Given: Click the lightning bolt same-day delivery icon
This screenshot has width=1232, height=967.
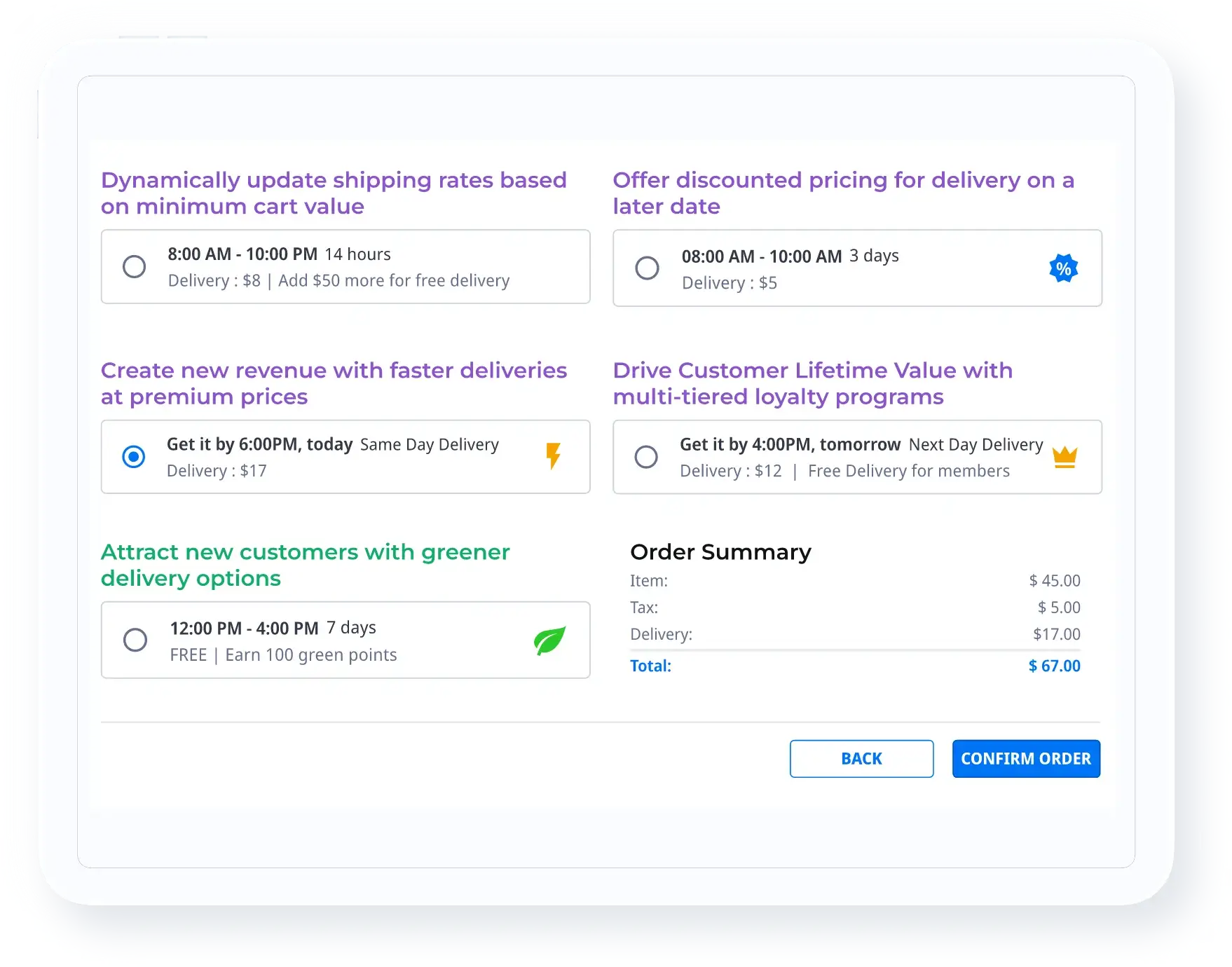Looking at the screenshot, I should click(554, 456).
